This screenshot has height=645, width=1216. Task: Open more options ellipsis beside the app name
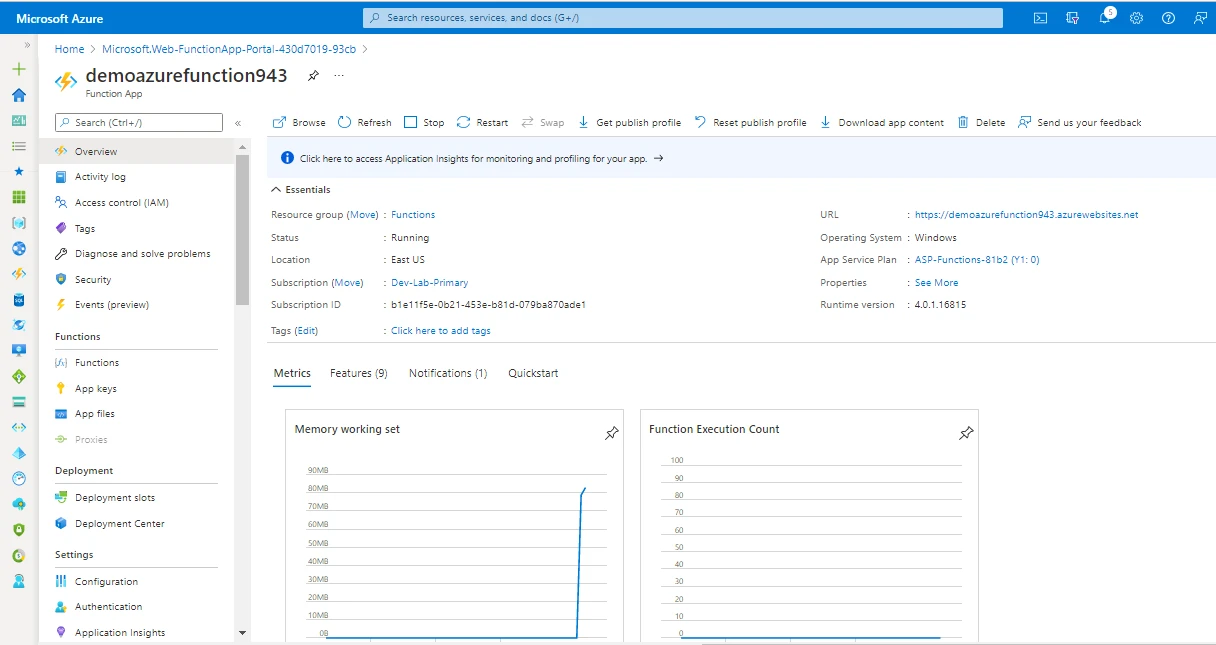click(337, 75)
